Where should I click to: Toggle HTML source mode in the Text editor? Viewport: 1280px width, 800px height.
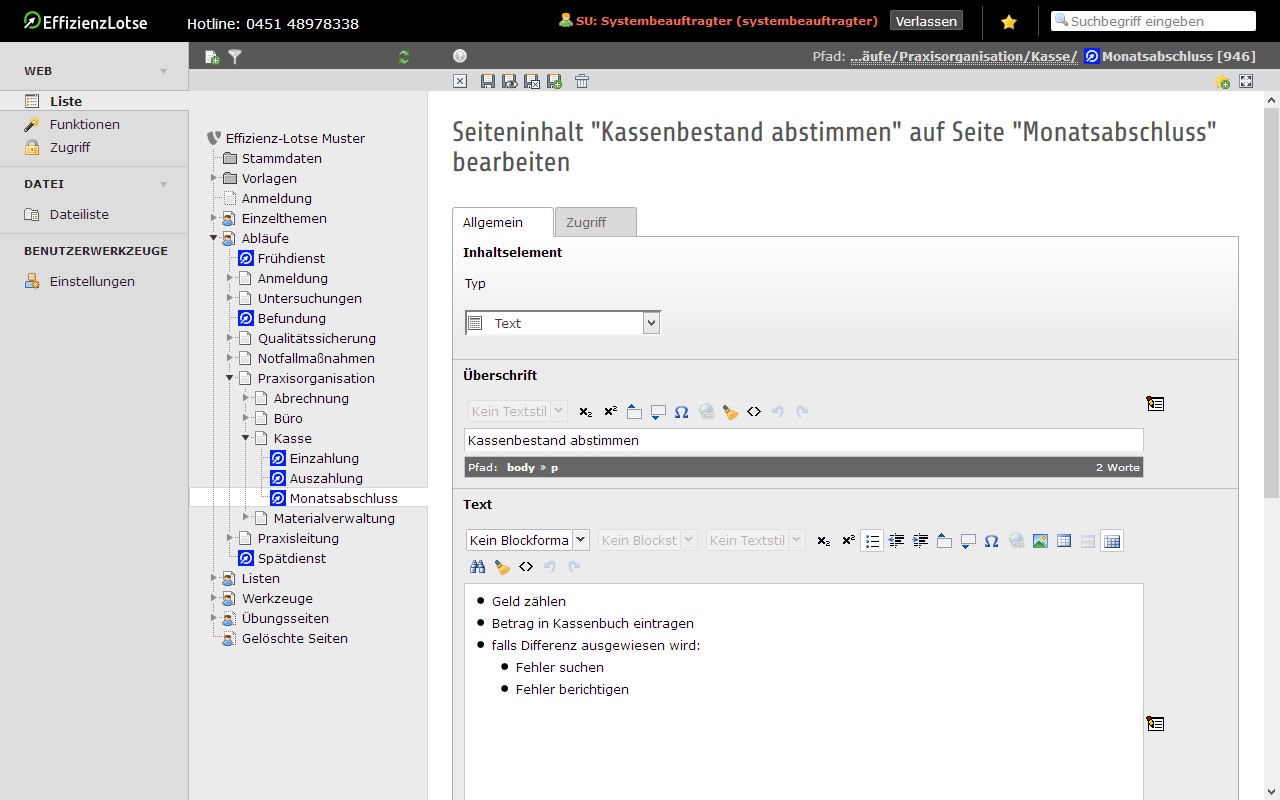coord(526,567)
